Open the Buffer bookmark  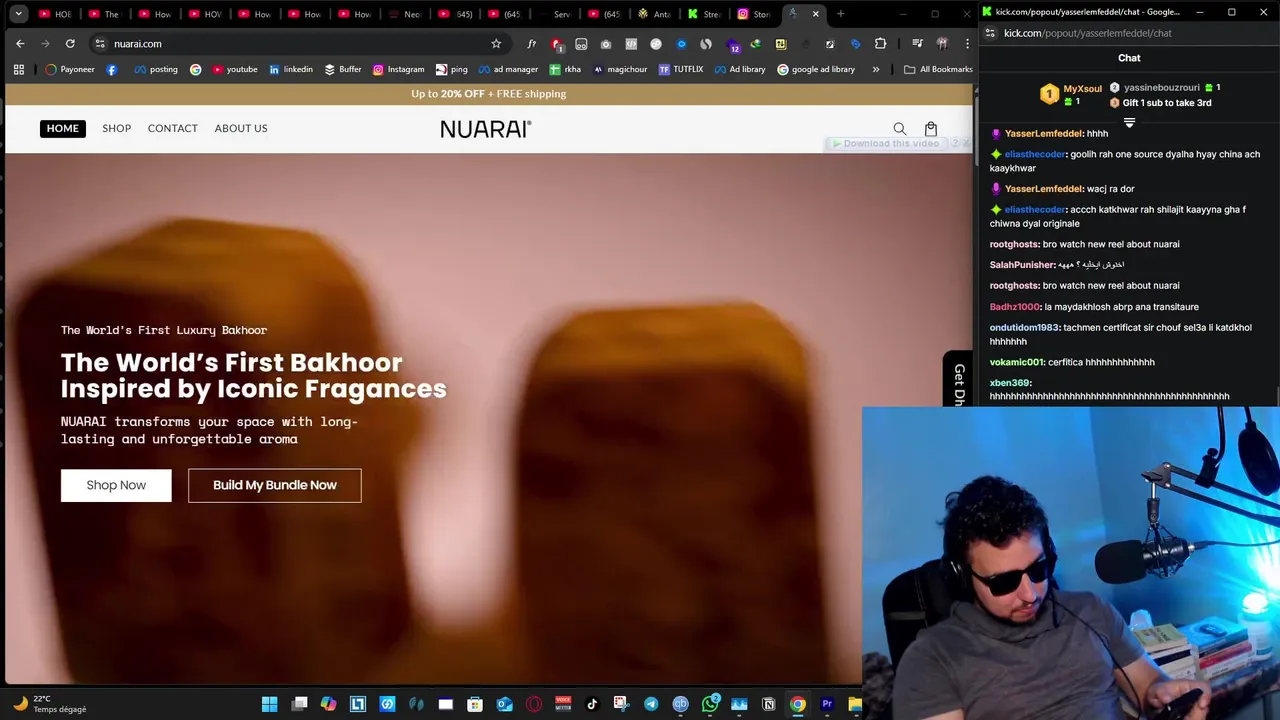click(x=343, y=70)
